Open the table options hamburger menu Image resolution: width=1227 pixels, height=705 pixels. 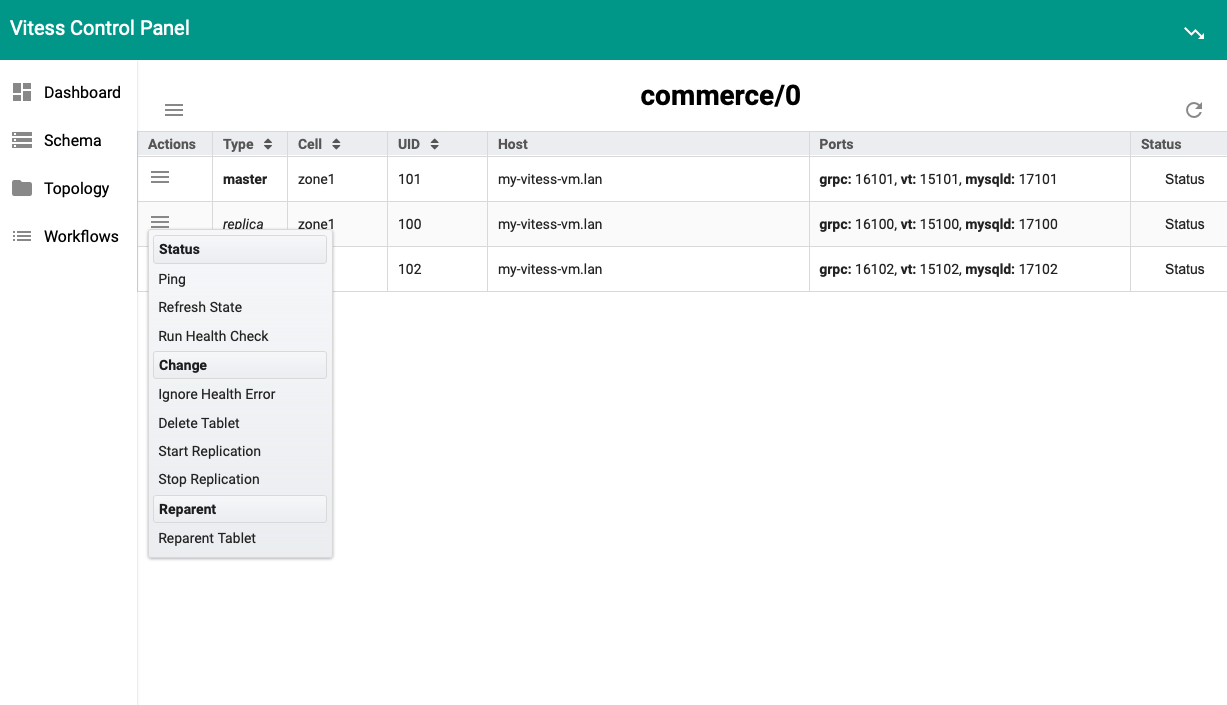[x=173, y=110]
